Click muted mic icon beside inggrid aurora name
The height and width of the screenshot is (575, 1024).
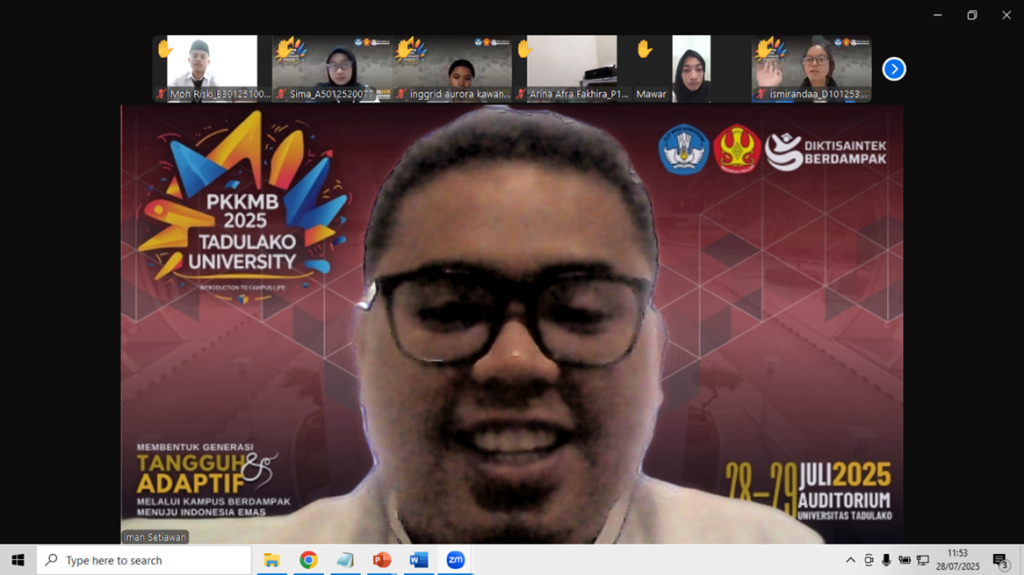coord(402,94)
